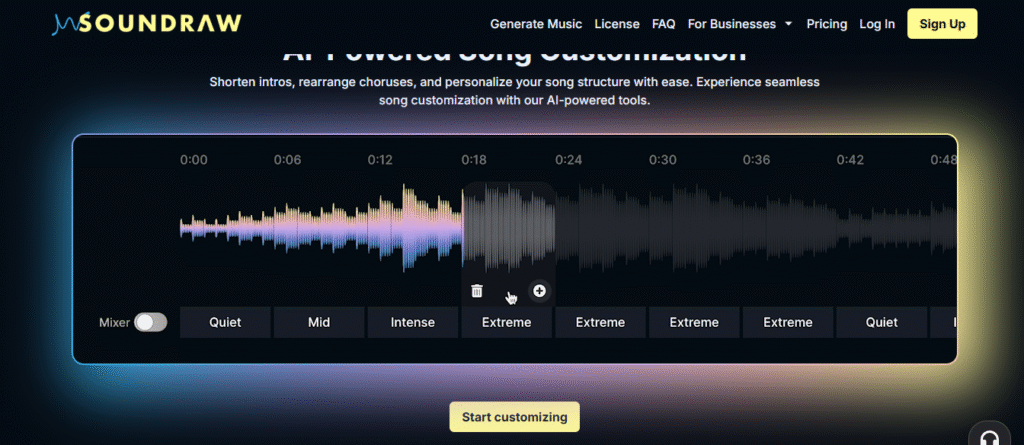This screenshot has width=1024, height=445.
Task: Open the FAQ link
Action: (x=664, y=24)
